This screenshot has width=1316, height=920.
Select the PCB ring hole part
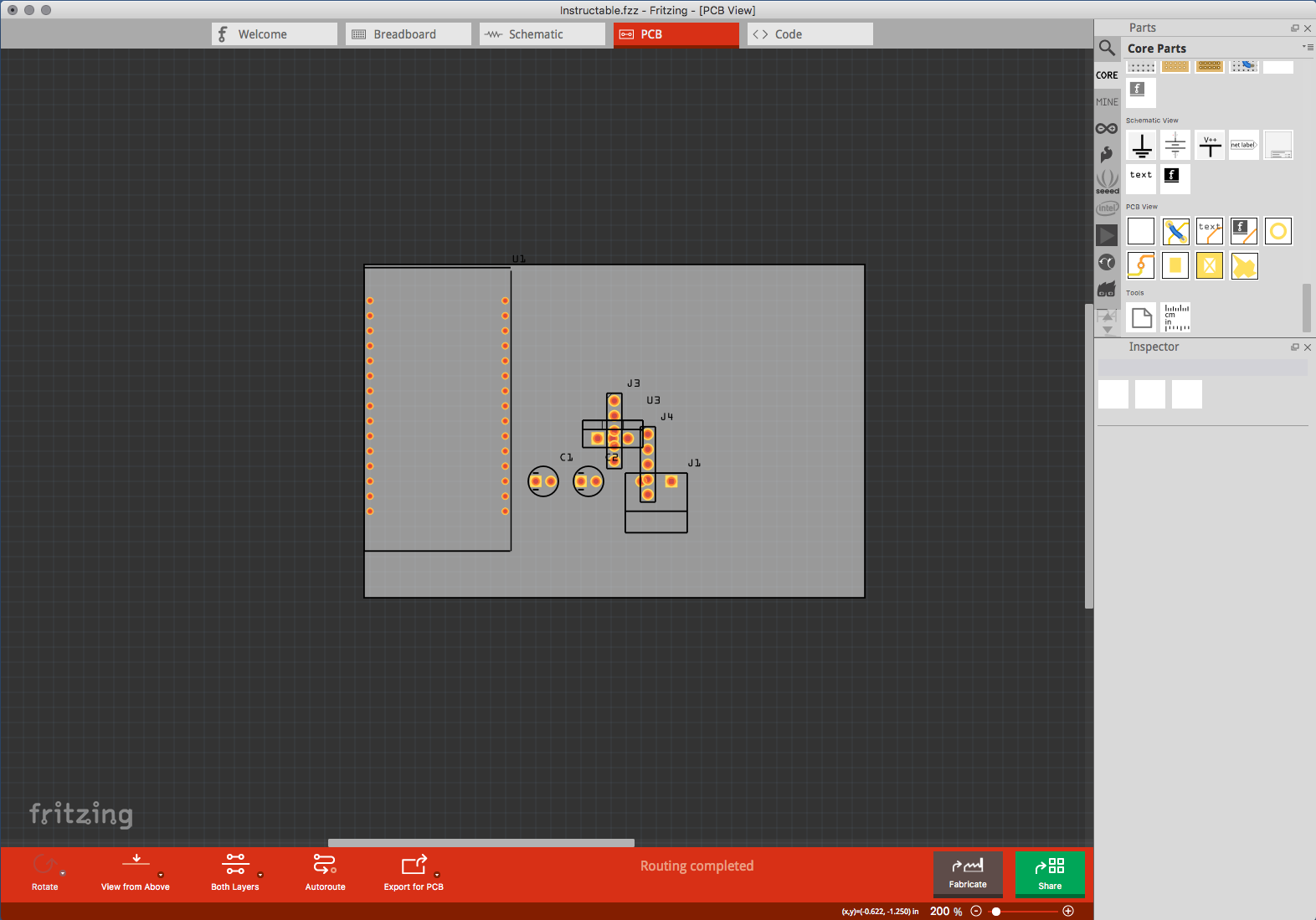1278,231
